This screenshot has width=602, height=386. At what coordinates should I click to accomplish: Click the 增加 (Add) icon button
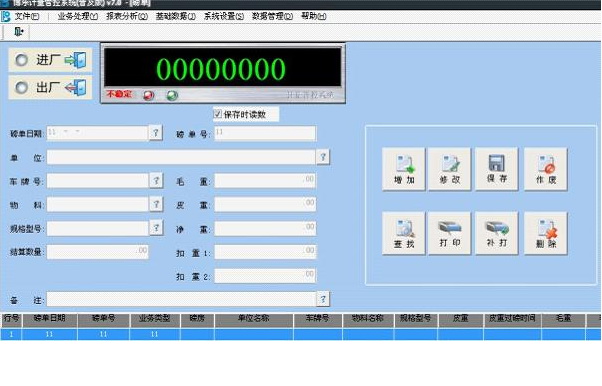pyautogui.click(x=404, y=169)
